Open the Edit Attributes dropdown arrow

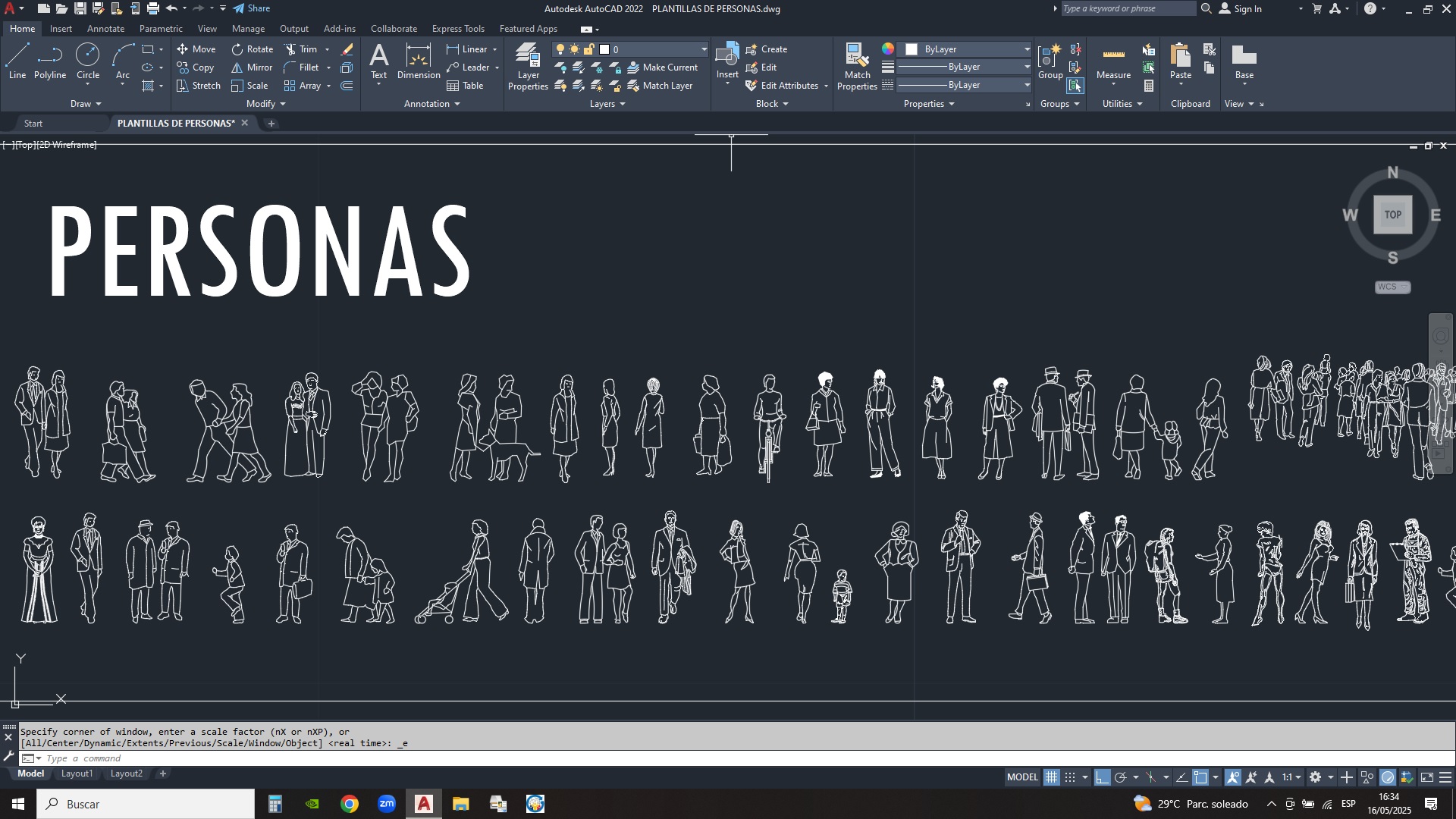pos(826,86)
